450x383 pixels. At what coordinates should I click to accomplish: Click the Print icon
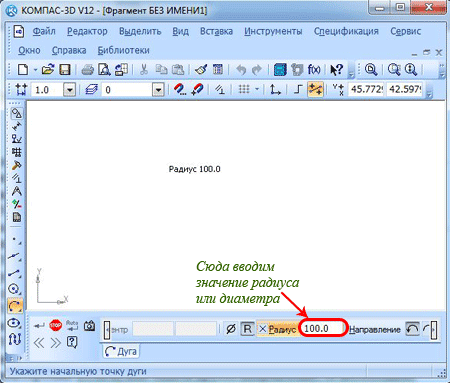click(x=87, y=70)
